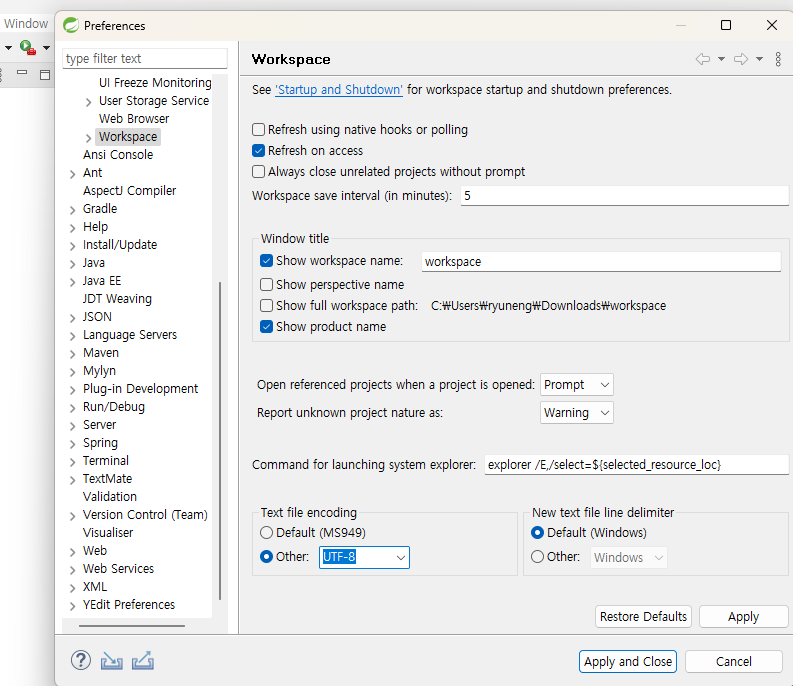Screen dimensions: 793x686
Task: Select Default (Windows) line delimiter radio
Action: click(538, 532)
